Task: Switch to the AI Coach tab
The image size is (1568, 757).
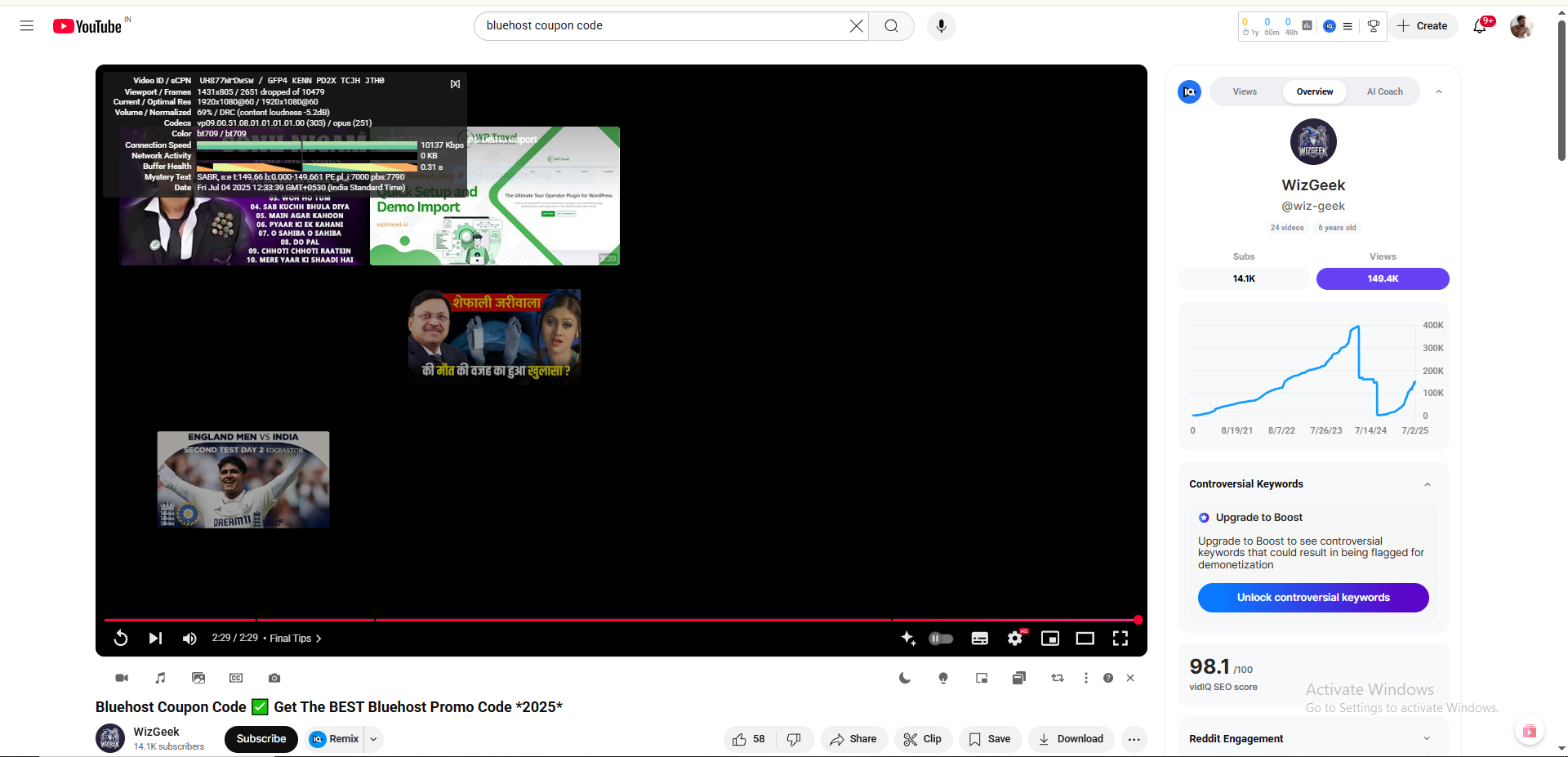Action: click(x=1385, y=91)
